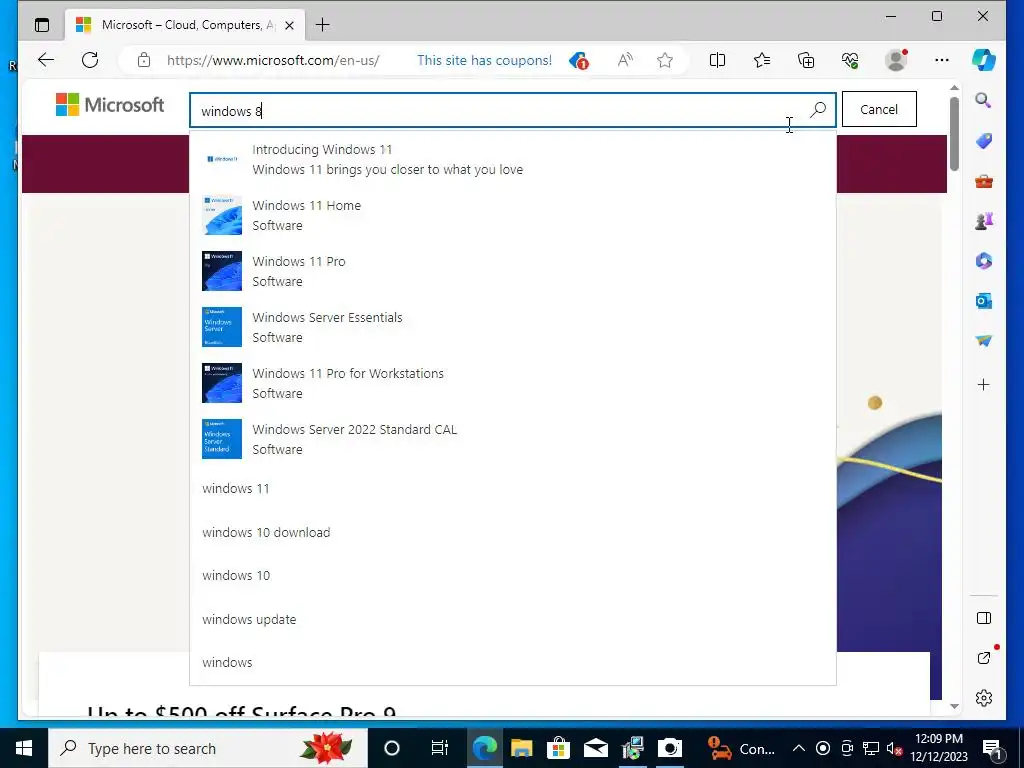
Task: Open the Windows Start menu
Action: click(24, 748)
